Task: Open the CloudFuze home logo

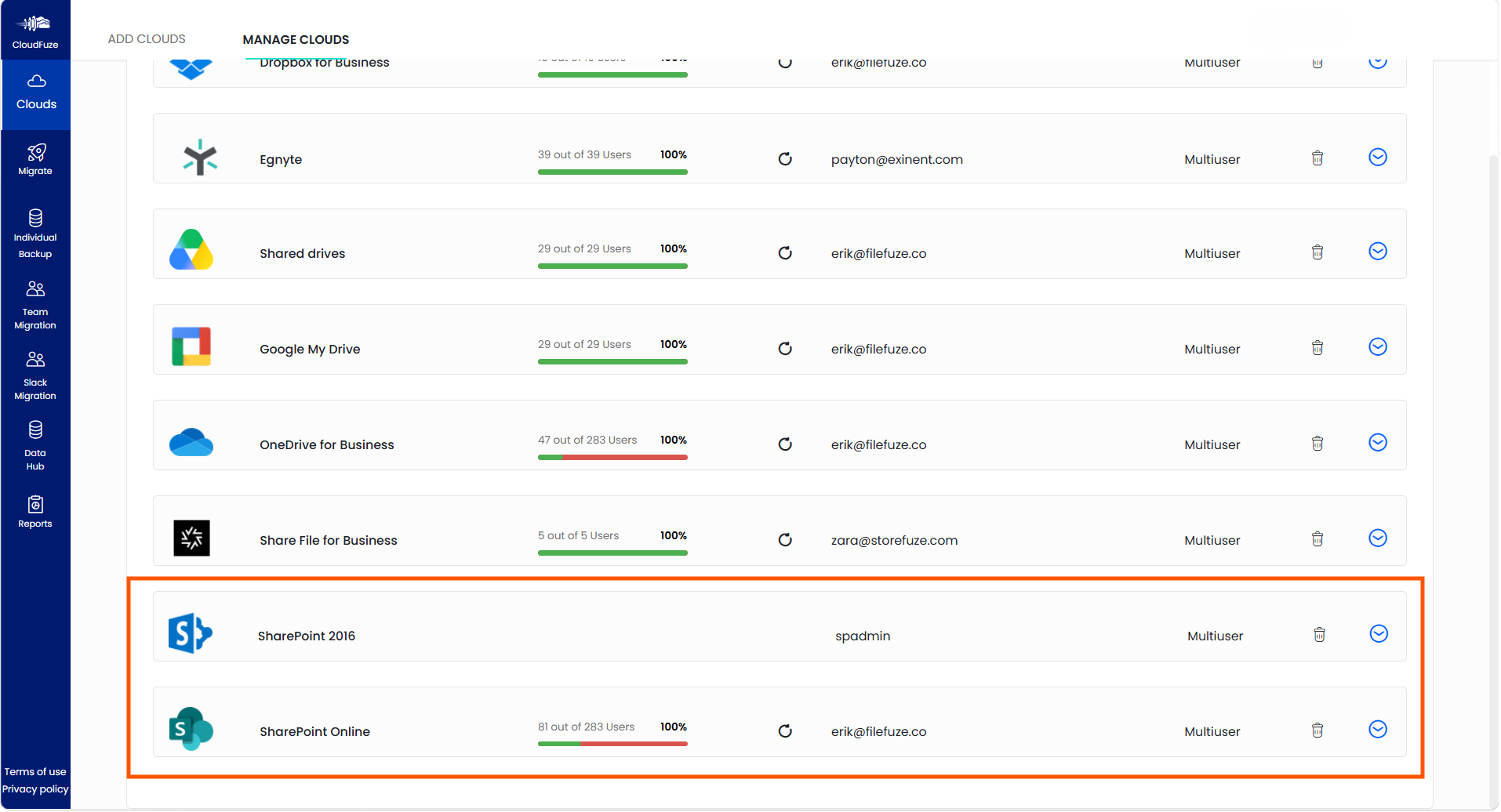Action: [35, 31]
